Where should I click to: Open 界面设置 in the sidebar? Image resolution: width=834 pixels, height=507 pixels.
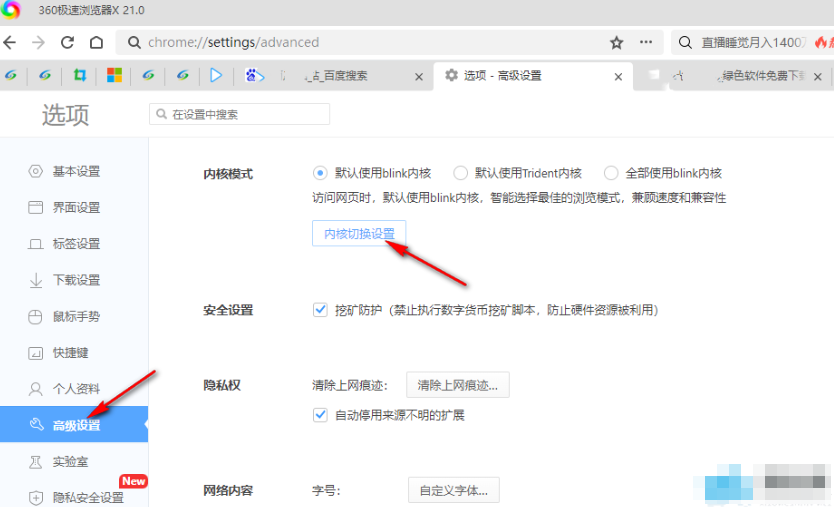pyautogui.click(x=74, y=207)
